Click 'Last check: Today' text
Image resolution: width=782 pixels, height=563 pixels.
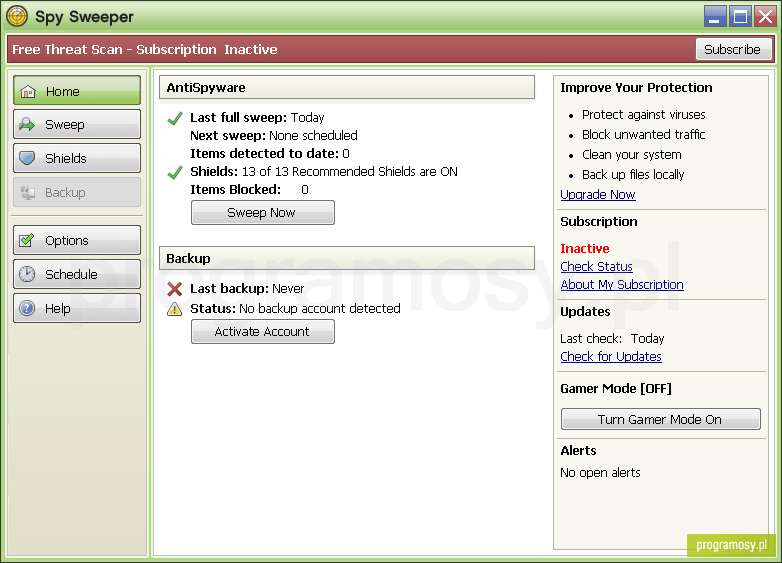(x=612, y=339)
